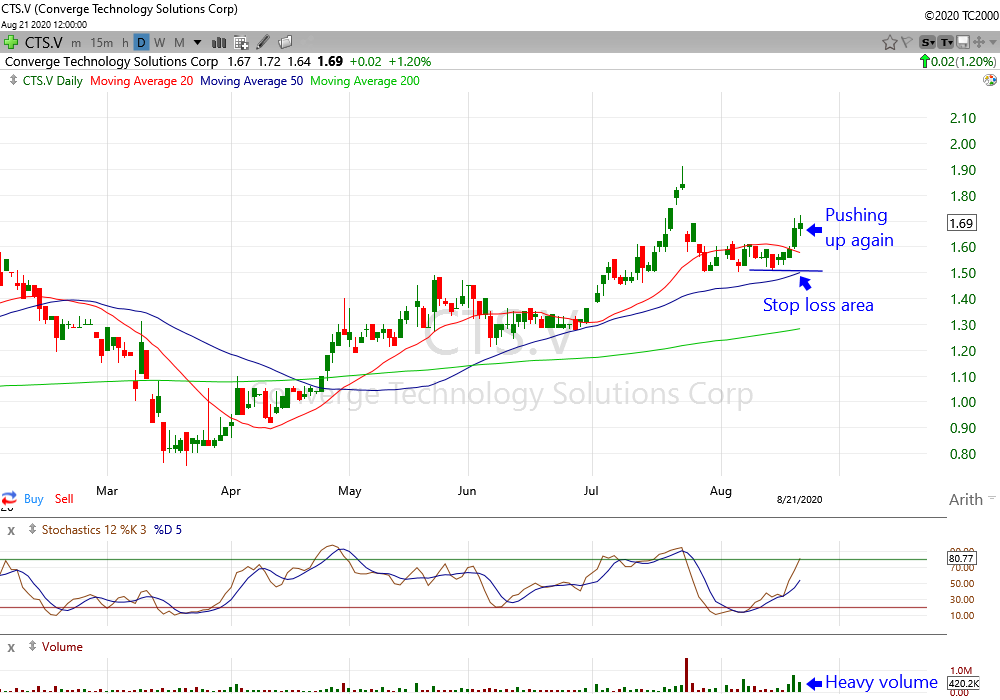Click the resize arrows beside Stochastics label
This screenshot has height=700, width=1000.
click(32, 529)
